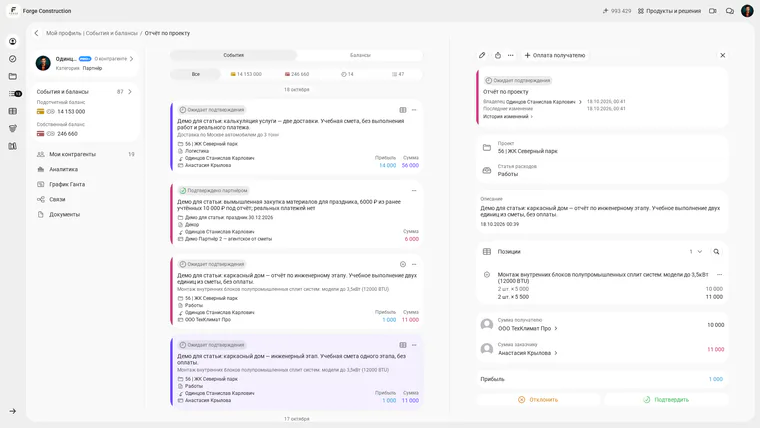
Task: Click clock icon on инженерному этапу card
Action: click(x=403, y=264)
